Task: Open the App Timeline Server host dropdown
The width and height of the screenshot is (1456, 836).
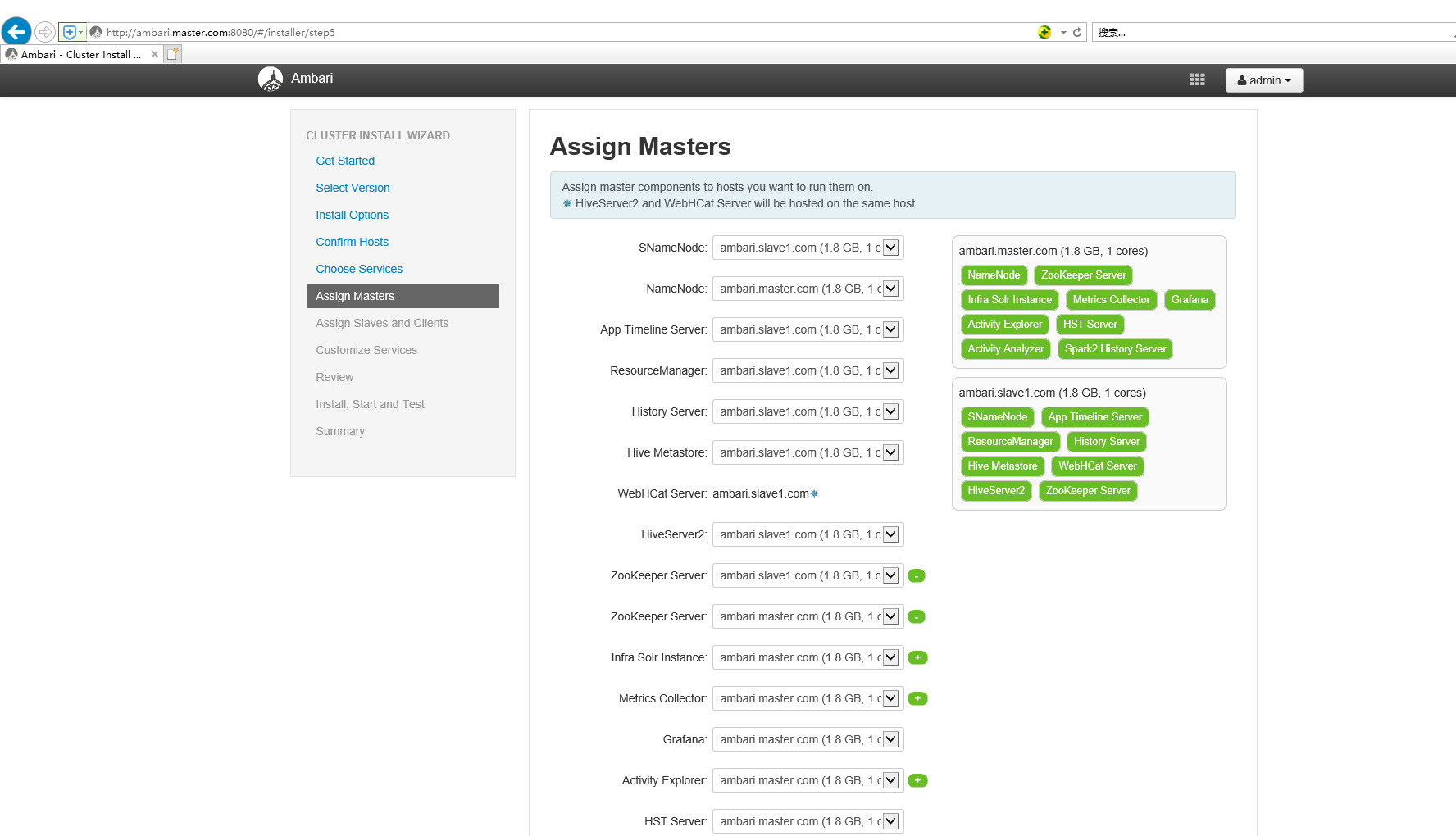Action: pos(808,329)
